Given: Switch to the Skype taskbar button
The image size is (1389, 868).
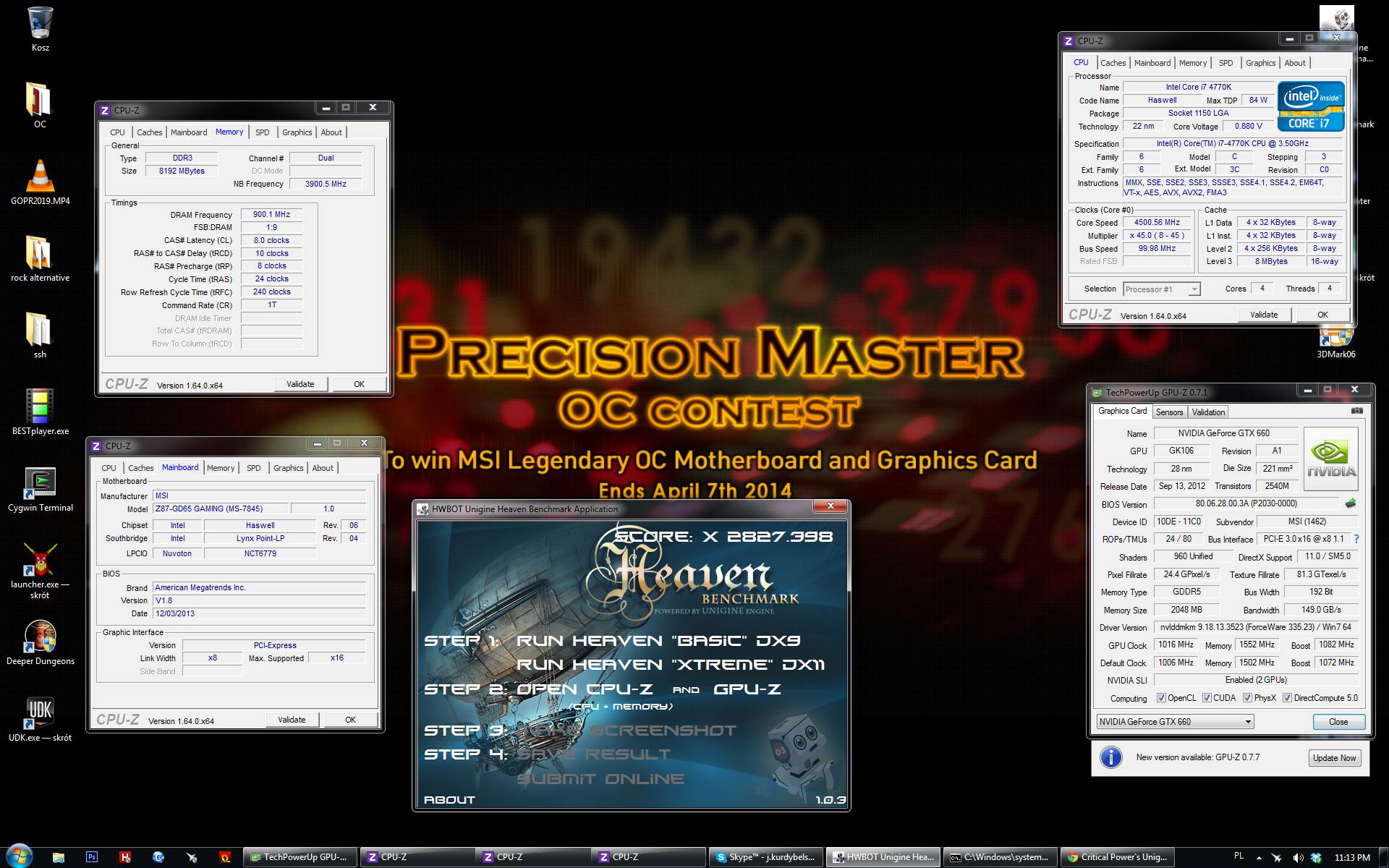Looking at the screenshot, I should pyautogui.click(x=766, y=857).
